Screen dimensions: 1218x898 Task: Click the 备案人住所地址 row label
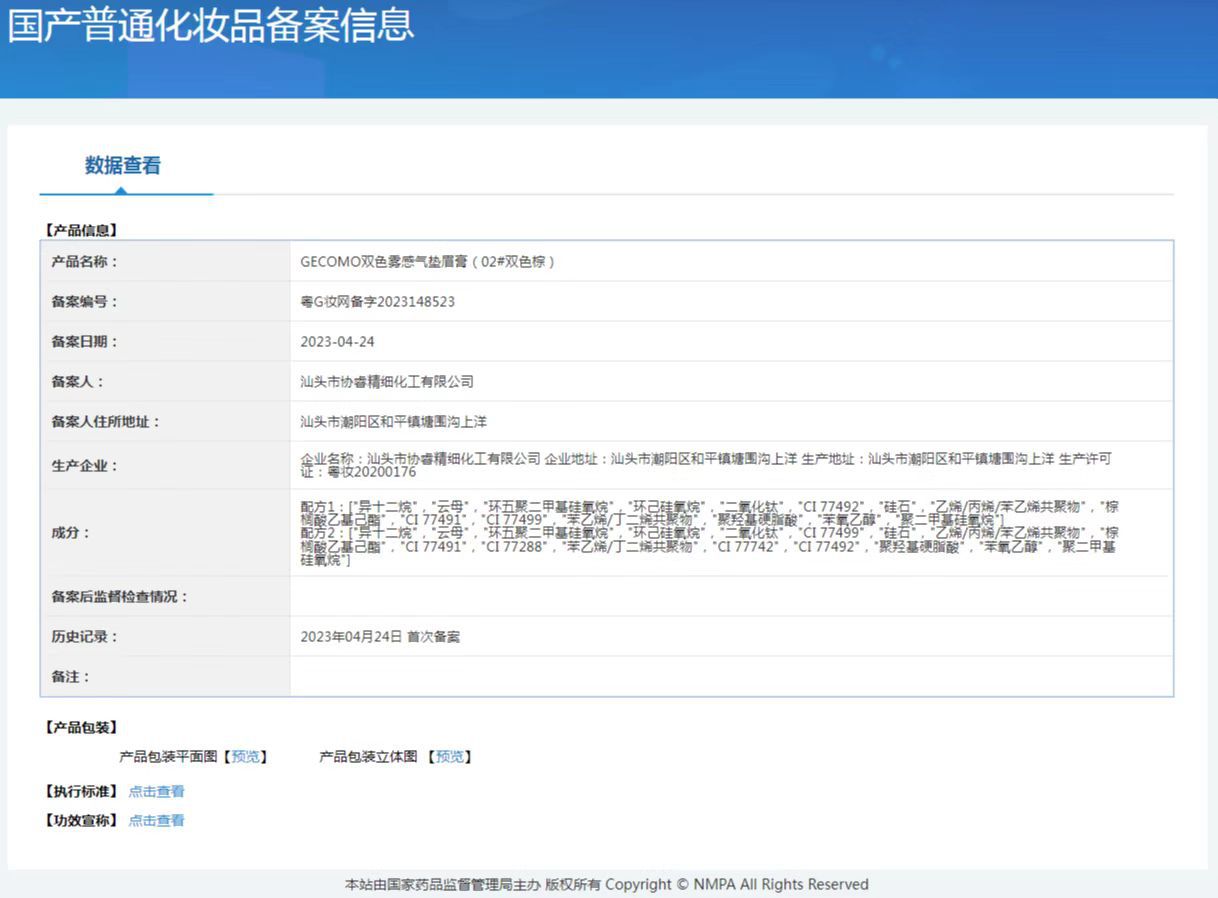[x=105, y=421]
